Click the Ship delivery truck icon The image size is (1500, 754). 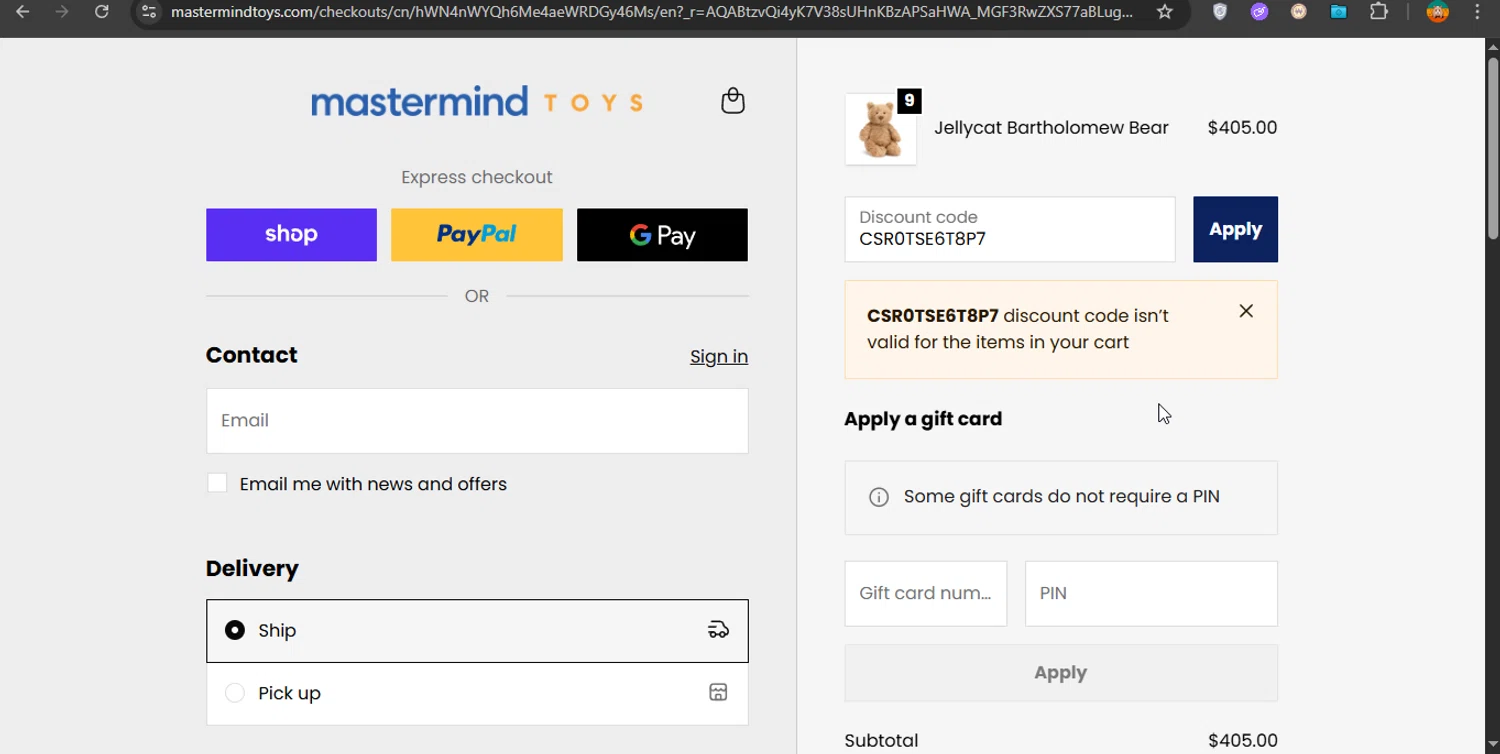[718, 630]
